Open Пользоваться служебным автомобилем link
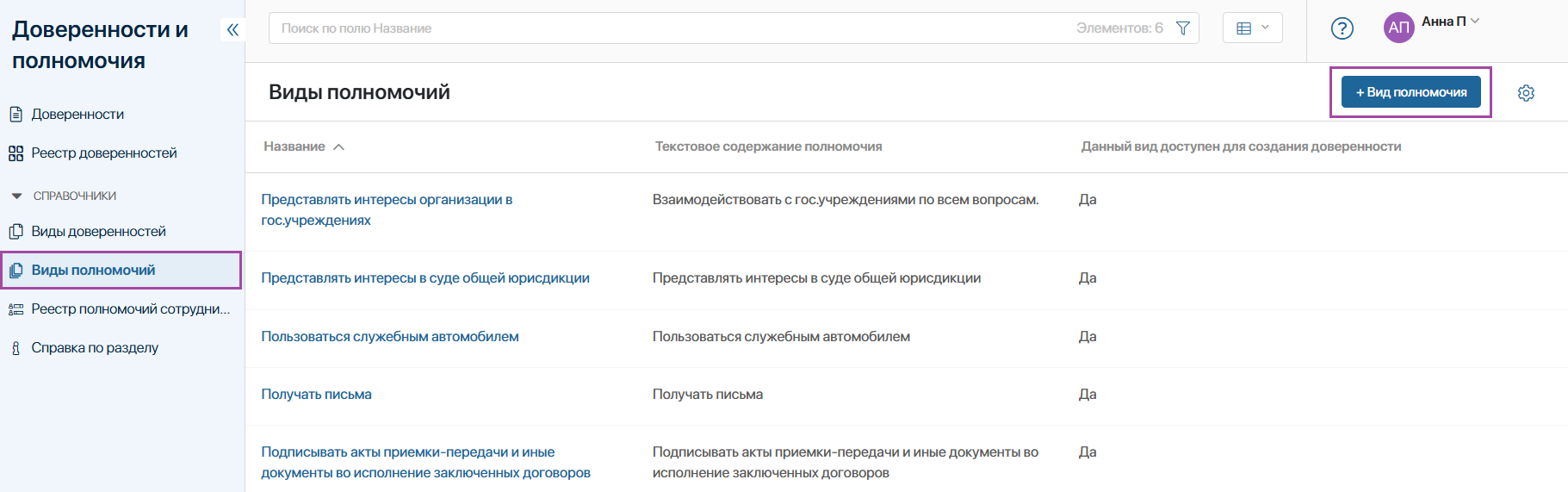 [x=389, y=337]
